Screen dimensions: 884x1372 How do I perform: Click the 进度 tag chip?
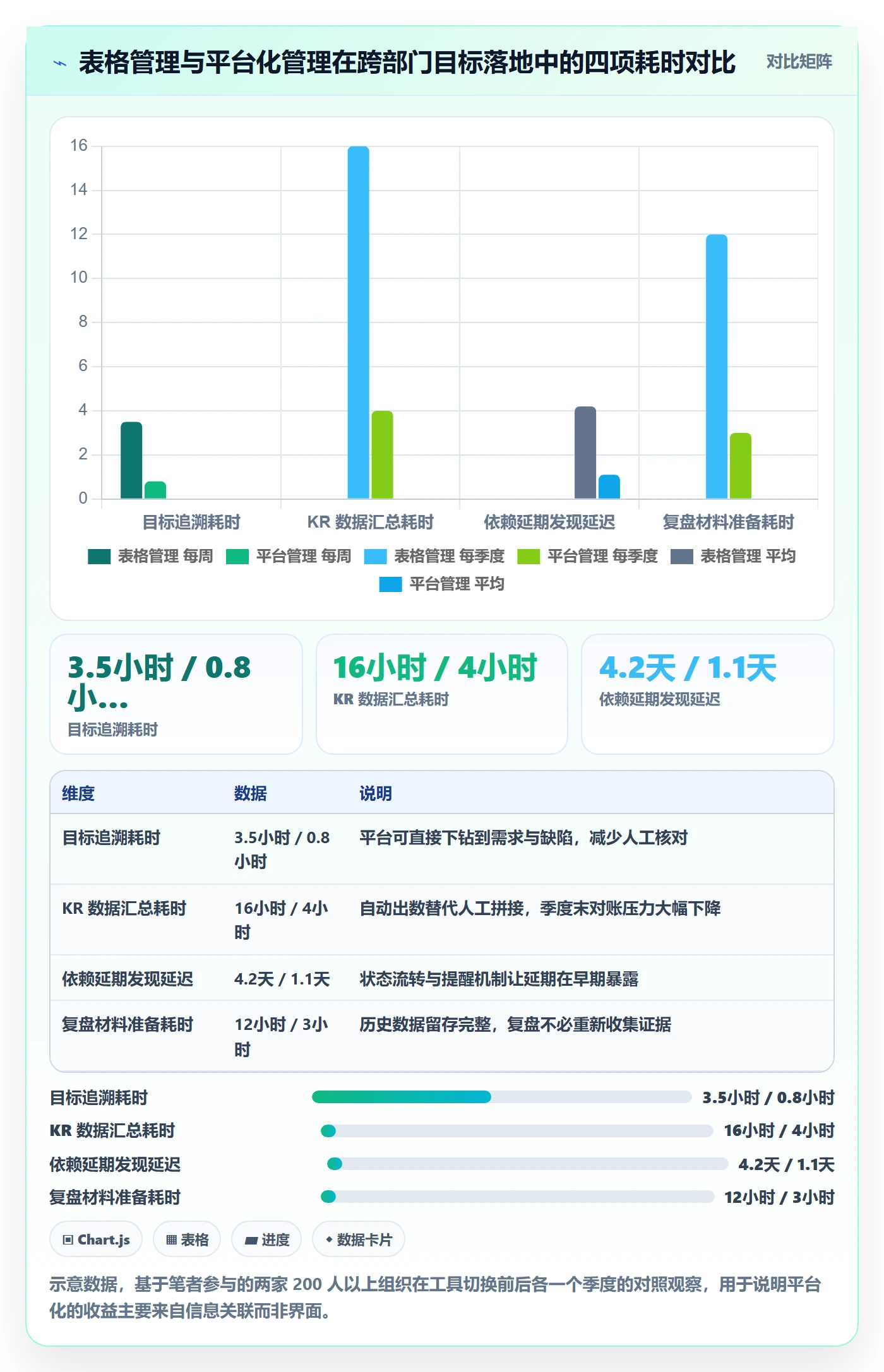(x=266, y=1239)
